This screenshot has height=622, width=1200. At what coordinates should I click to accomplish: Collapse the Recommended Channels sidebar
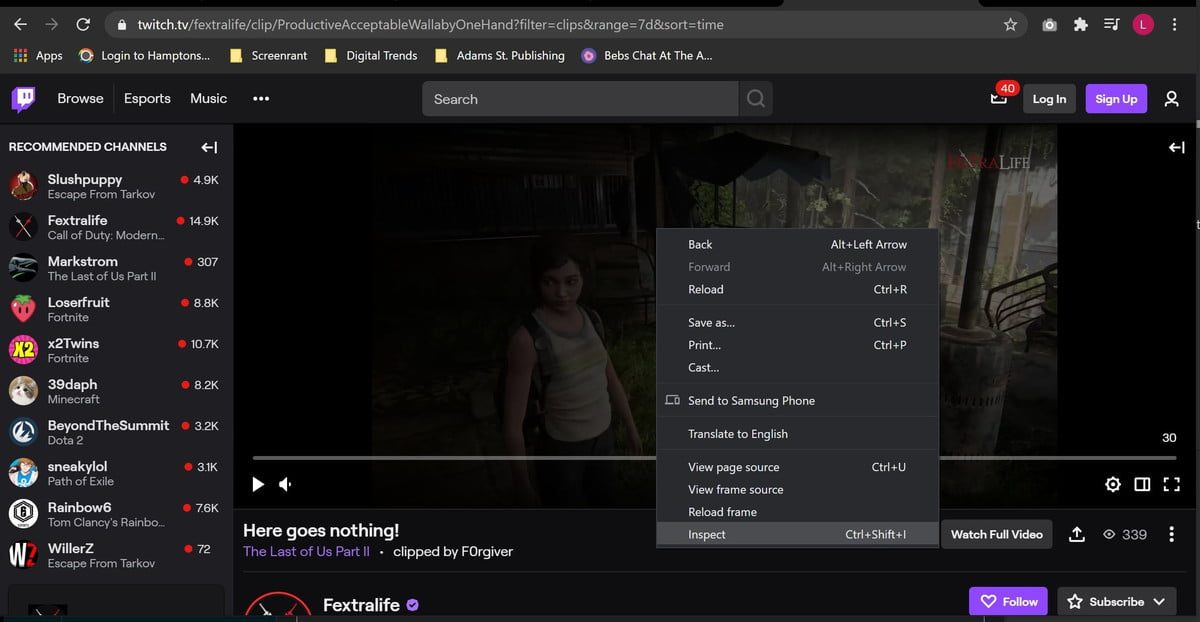[209, 146]
